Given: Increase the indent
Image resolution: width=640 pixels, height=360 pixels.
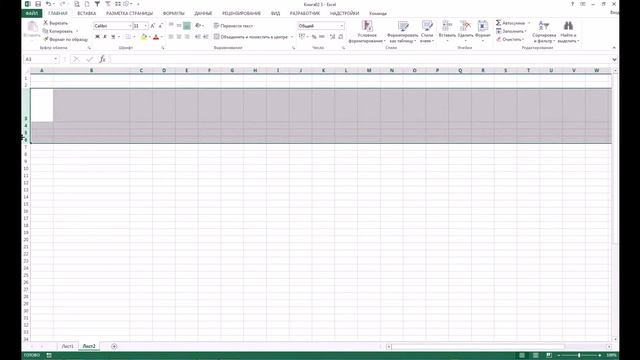Looking at the screenshot, I should coord(206,37).
